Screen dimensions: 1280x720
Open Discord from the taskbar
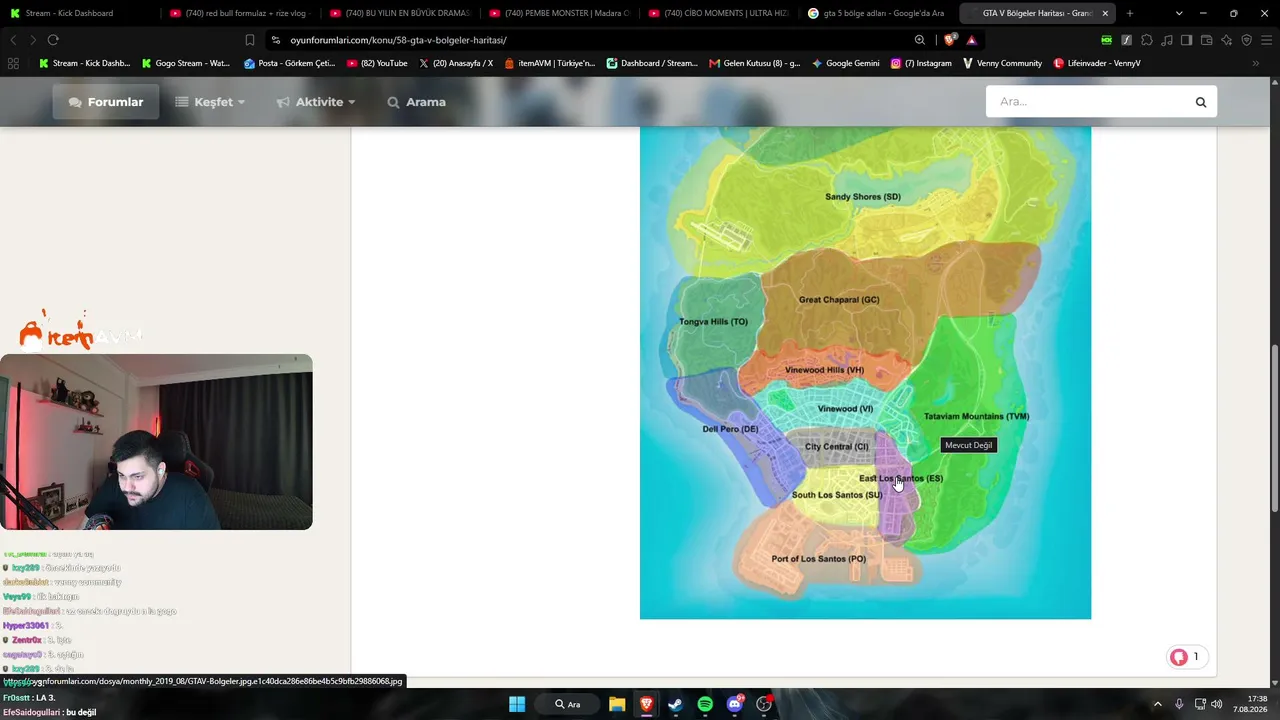click(735, 704)
